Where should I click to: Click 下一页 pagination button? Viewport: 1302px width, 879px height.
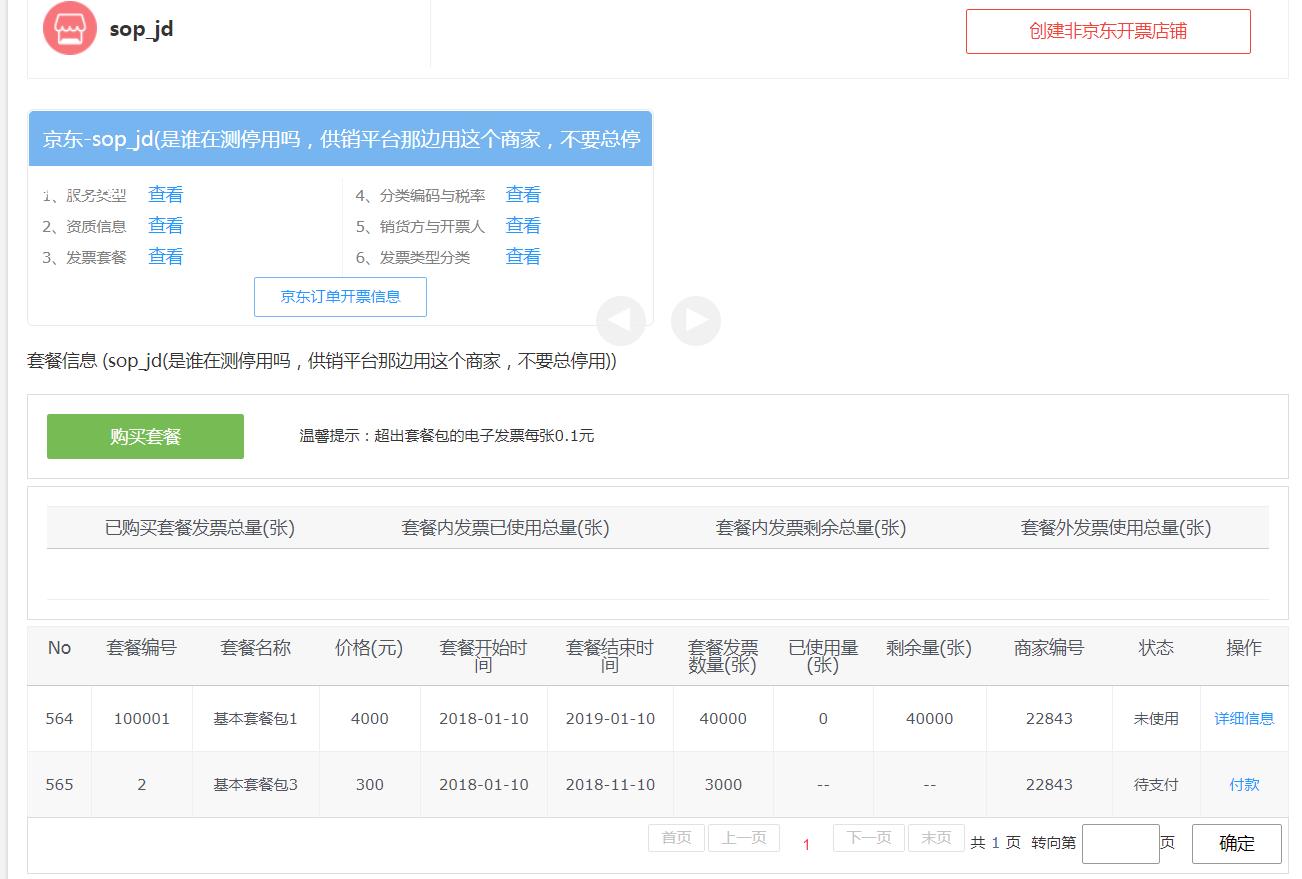(x=869, y=838)
